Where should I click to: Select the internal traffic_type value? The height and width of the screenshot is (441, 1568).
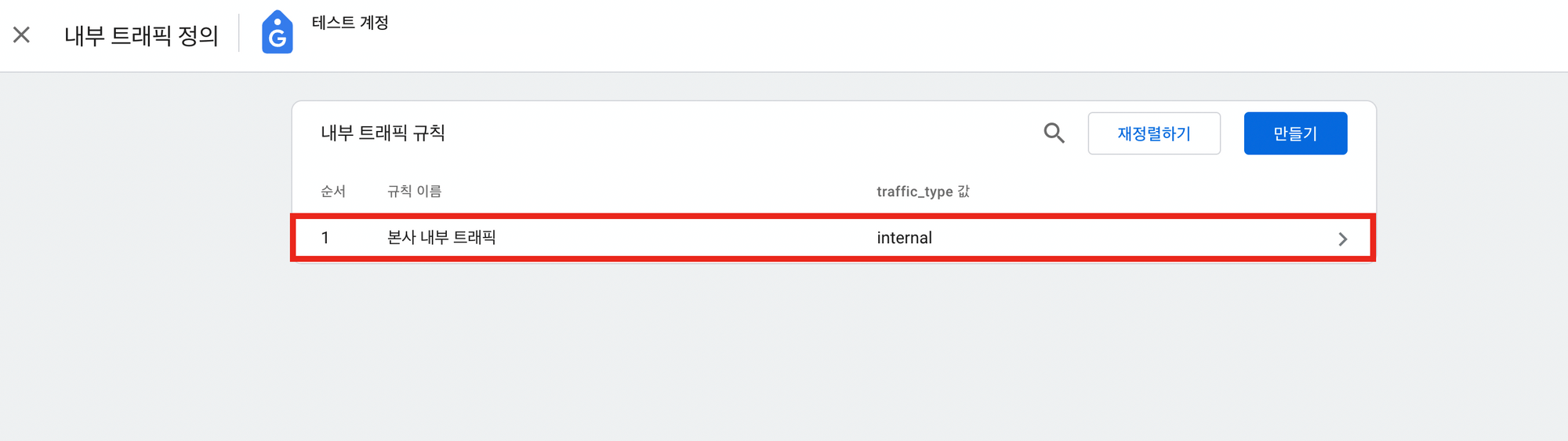904,238
